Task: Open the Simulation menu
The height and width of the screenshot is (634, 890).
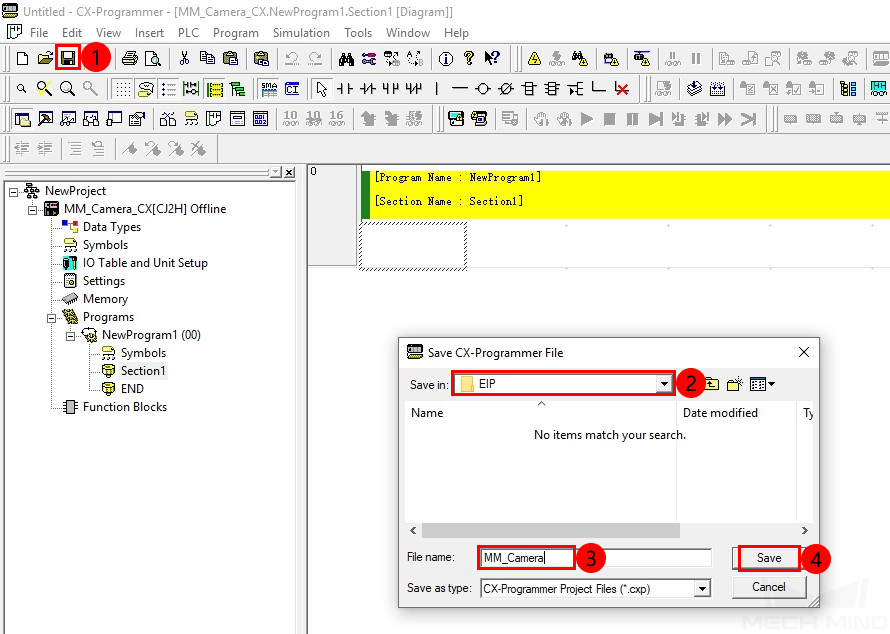Action: coord(301,33)
